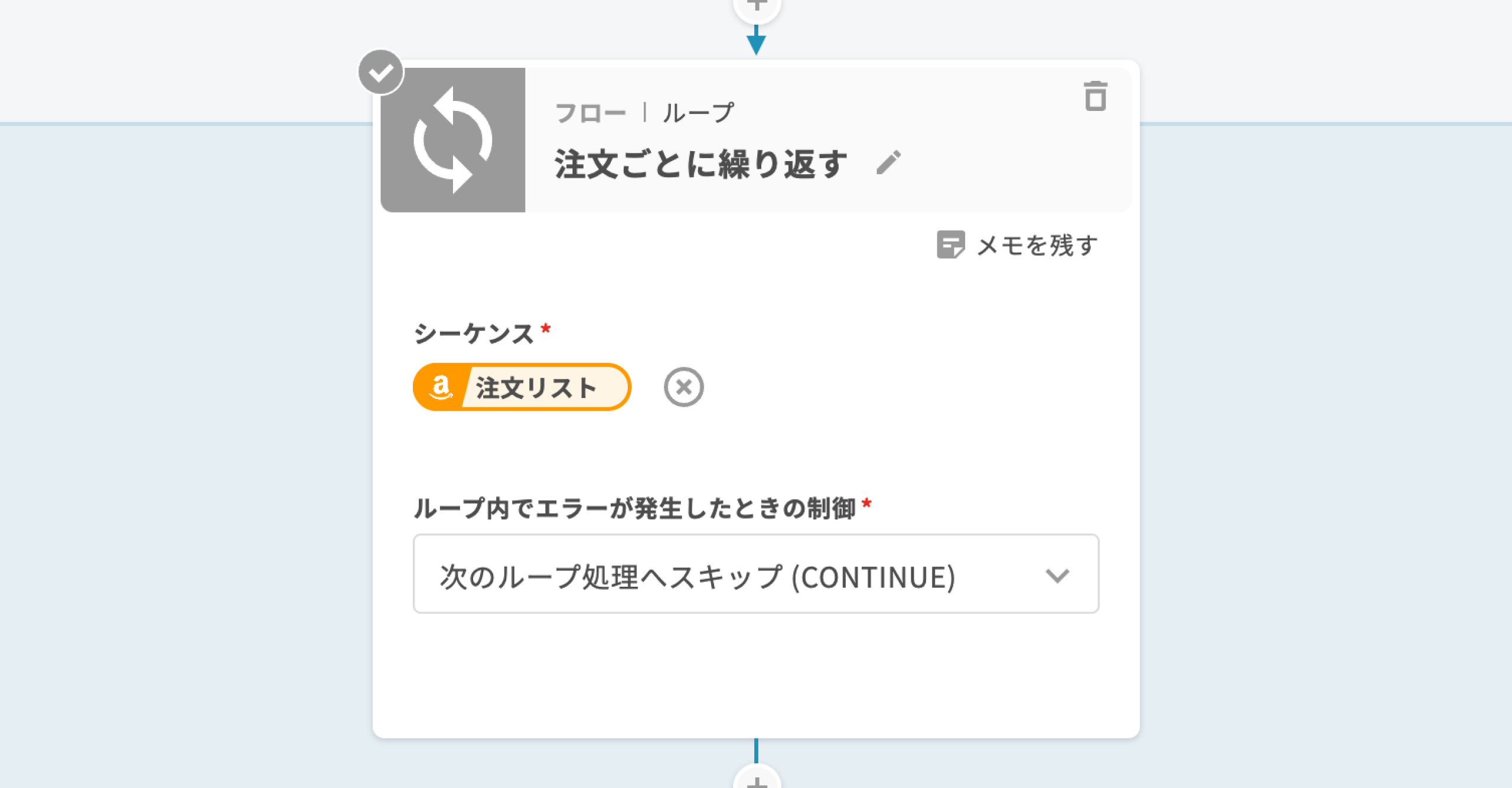Click the step title 注文ごとに繰り返す
The image size is (1512, 788).
click(700, 164)
